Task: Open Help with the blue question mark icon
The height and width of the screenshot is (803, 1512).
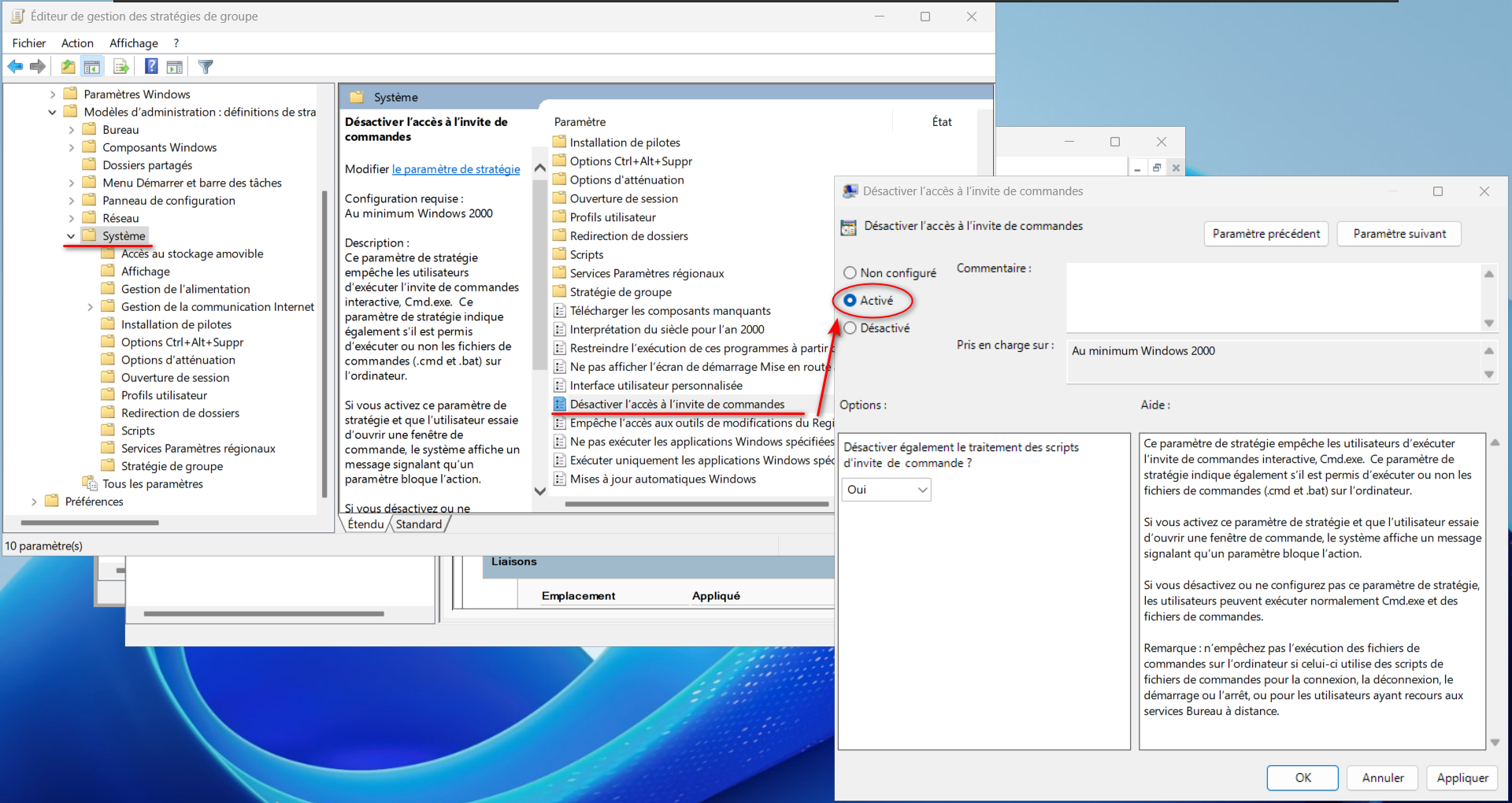Action: pos(151,67)
